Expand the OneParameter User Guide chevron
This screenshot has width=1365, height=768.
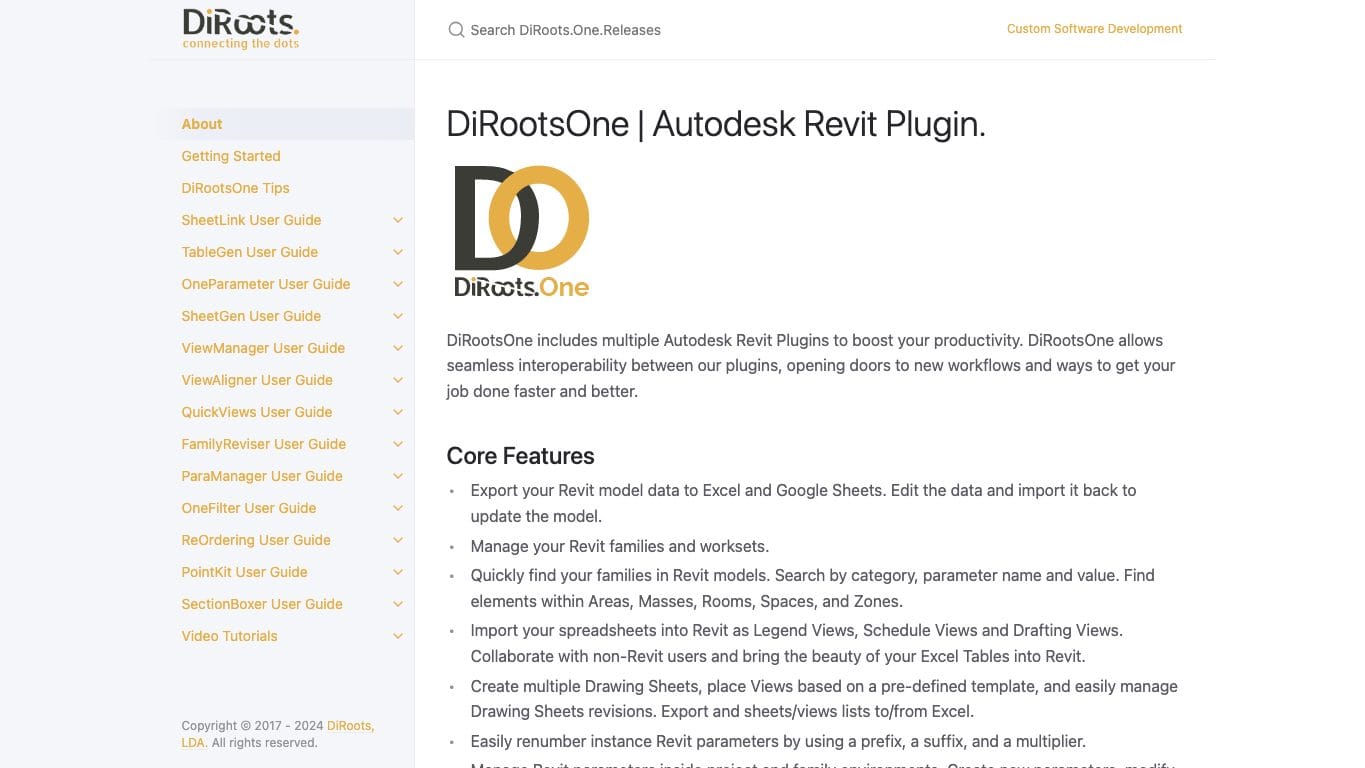pyautogui.click(x=398, y=284)
